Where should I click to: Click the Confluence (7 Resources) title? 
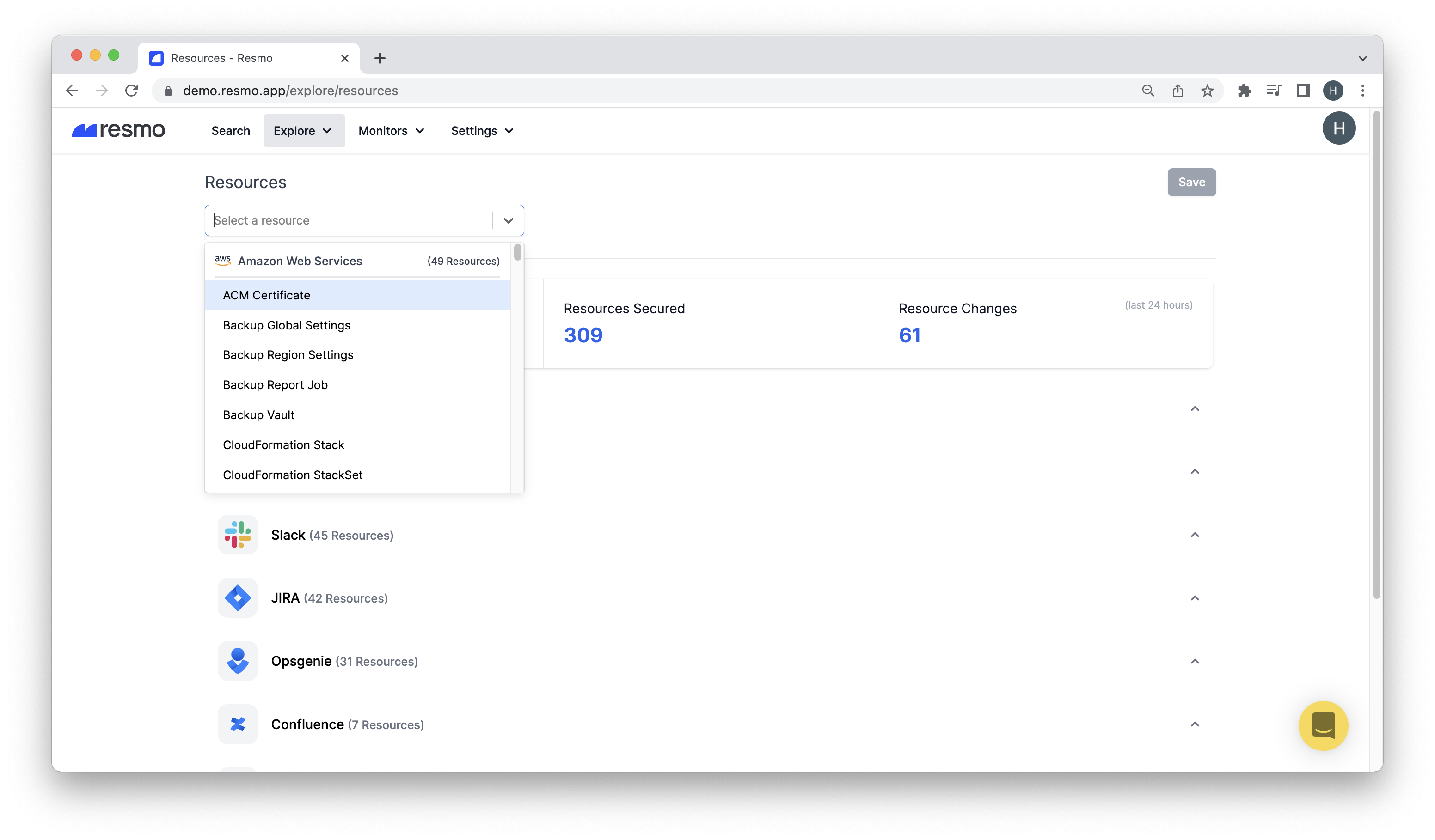click(x=347, y=724)
